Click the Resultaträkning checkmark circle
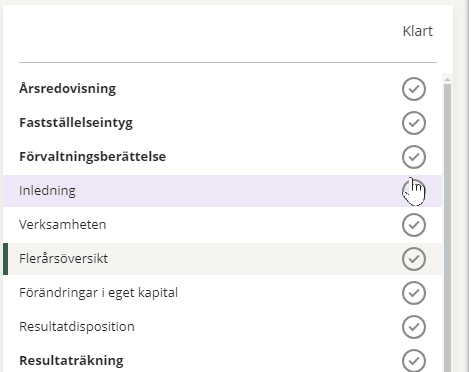This screenshot has height=372, width=475. [x=414, y=361]
